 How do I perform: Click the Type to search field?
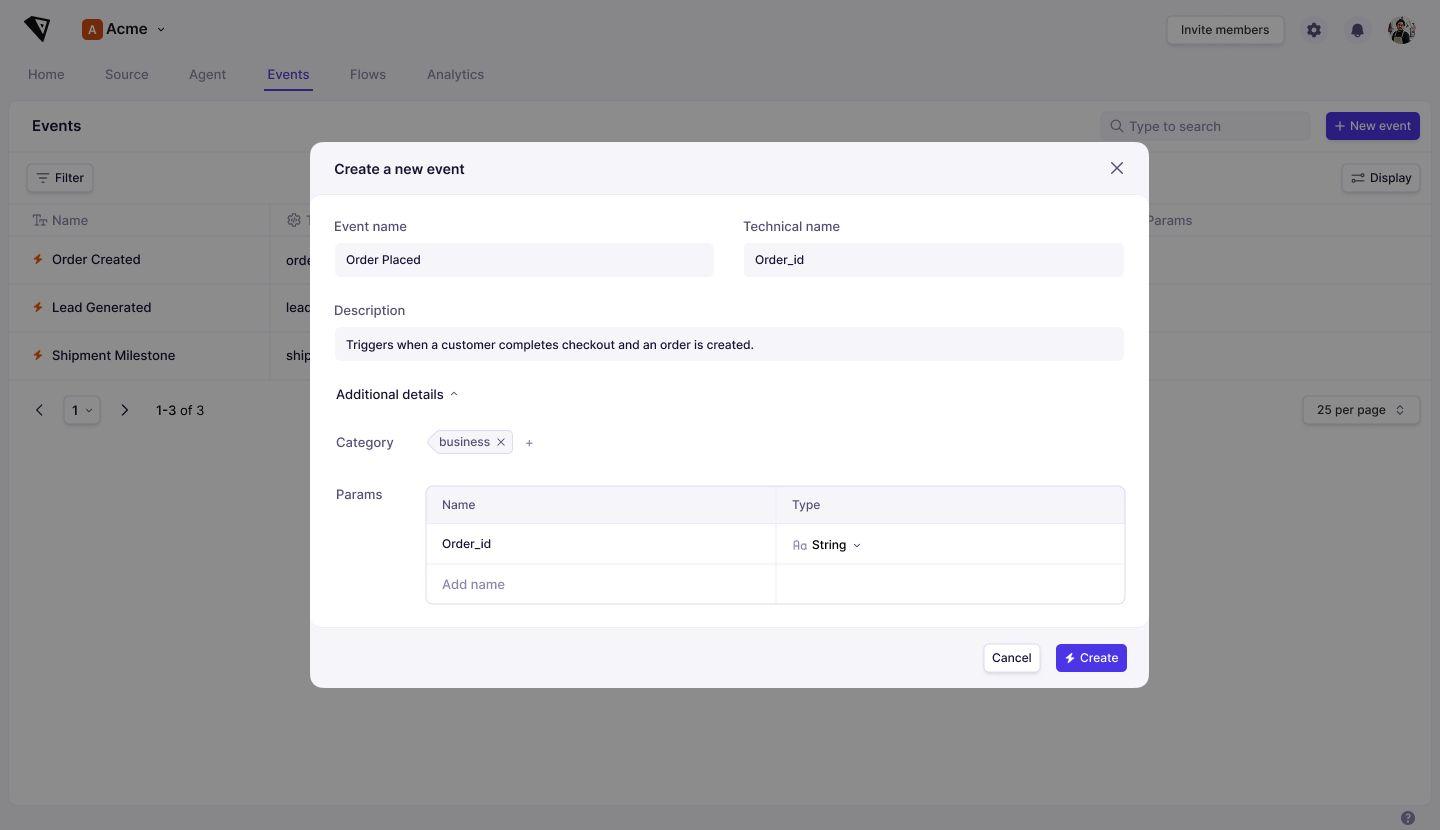point(1205,126)
